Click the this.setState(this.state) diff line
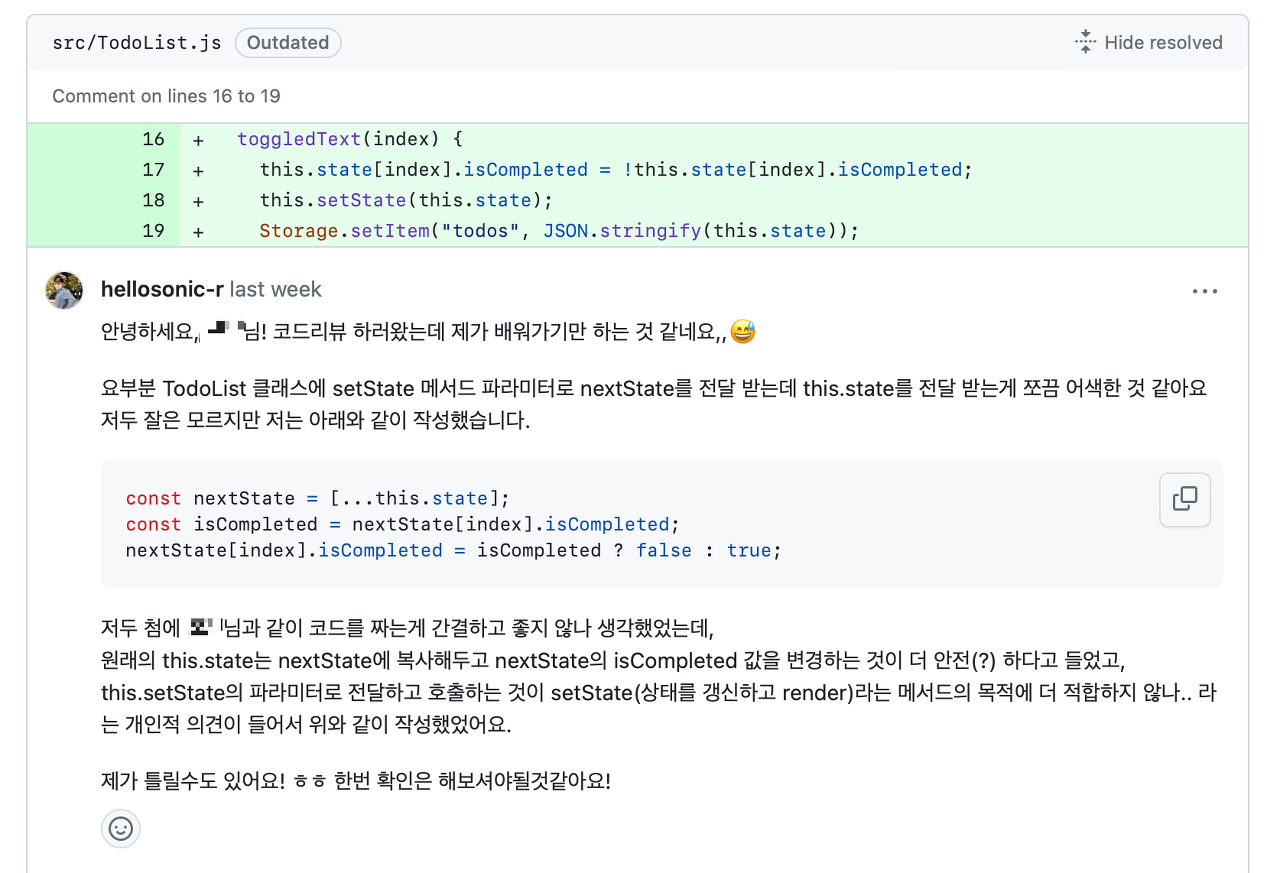 tap(406, 200)
